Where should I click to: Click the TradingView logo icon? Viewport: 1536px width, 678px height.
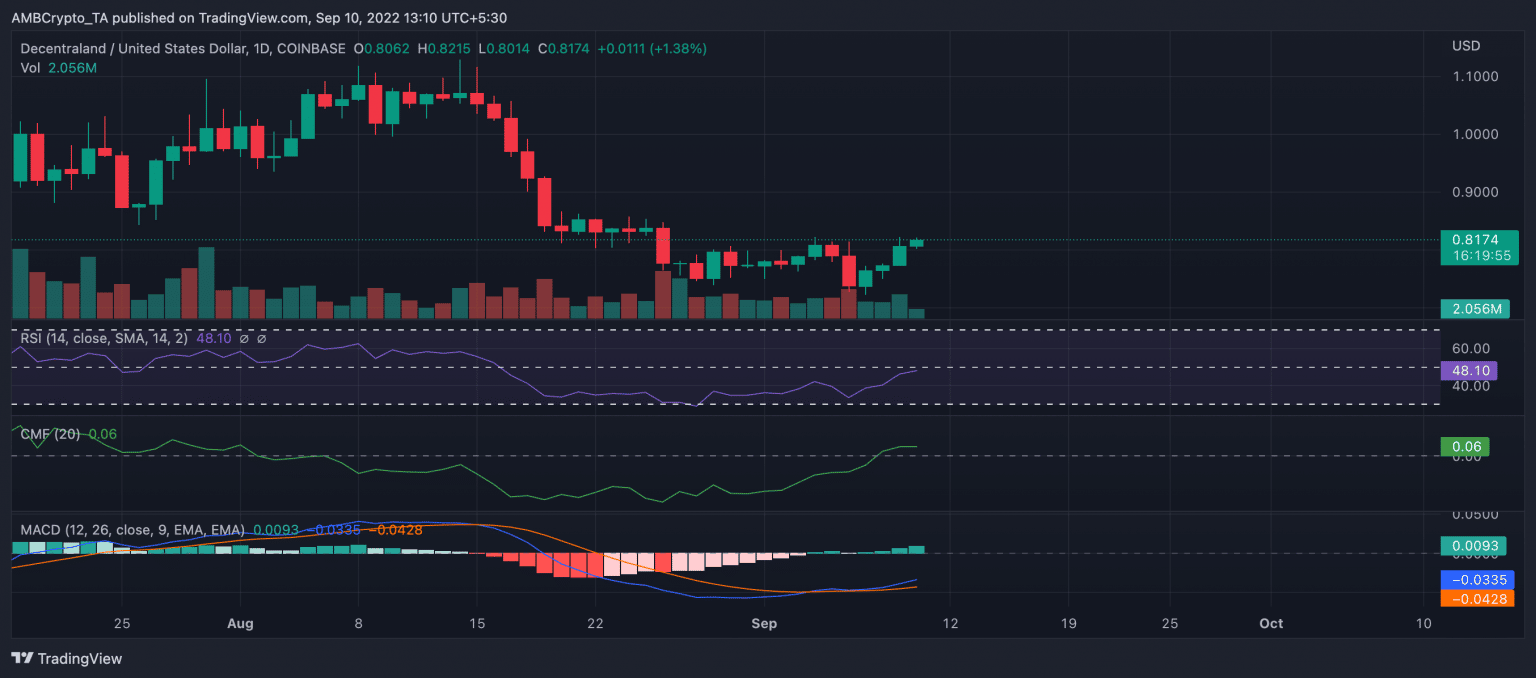click(22, 658)
